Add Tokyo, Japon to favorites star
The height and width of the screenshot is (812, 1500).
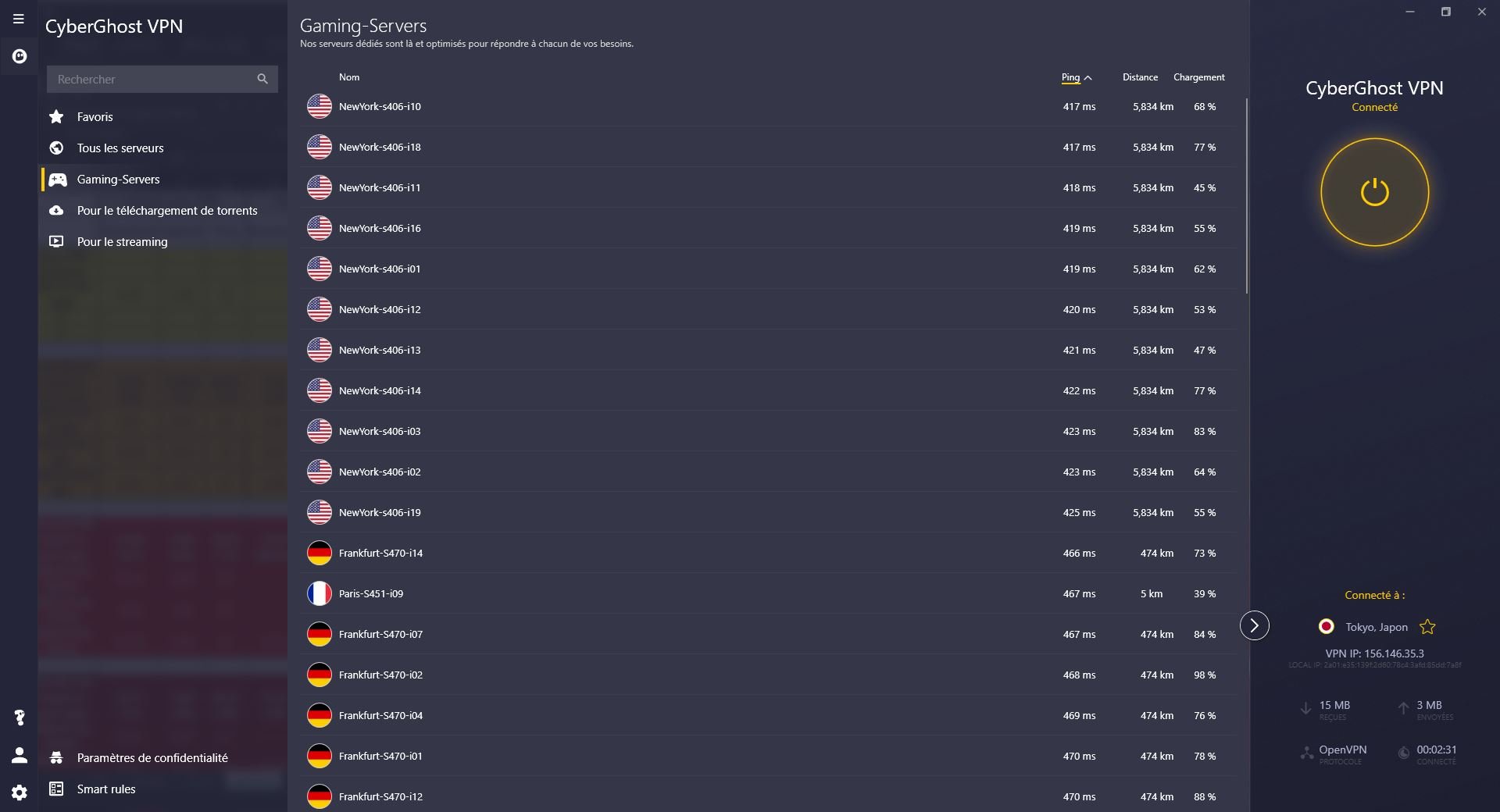[x=1427, y=627]
